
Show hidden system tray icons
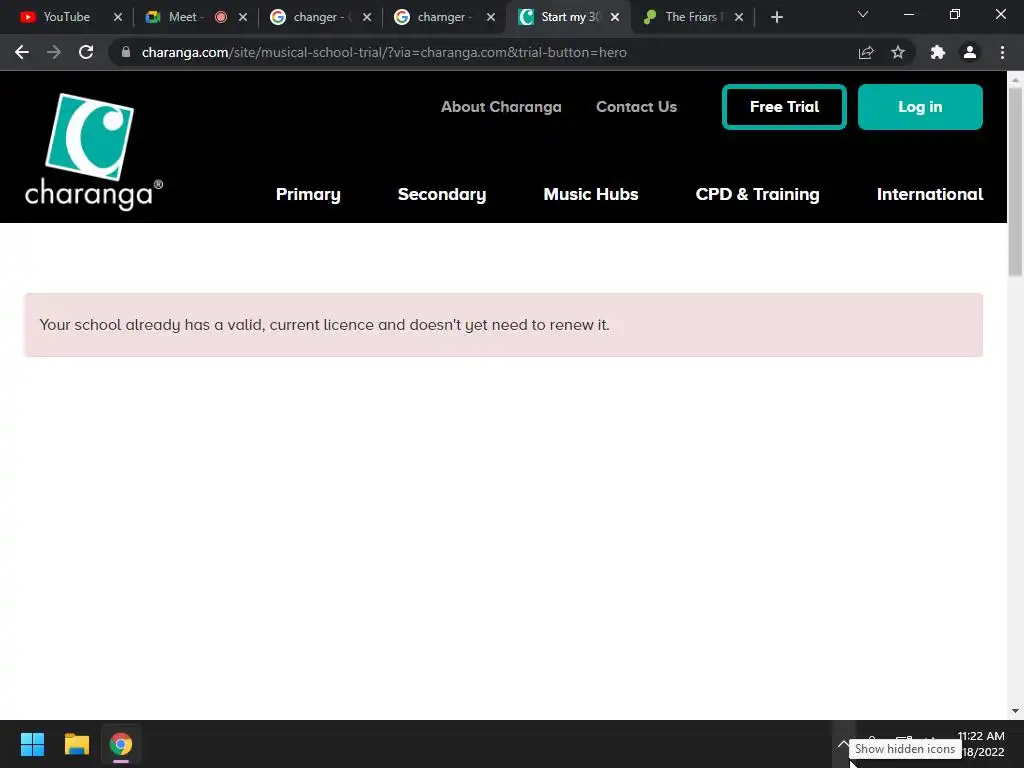[843, 744]
